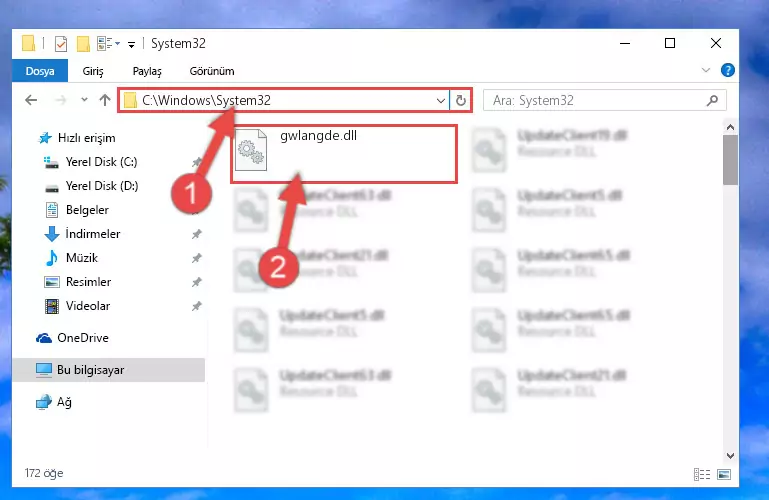Close the System32 window
Image resolution: width=769 pixels, height=500 pixels.
pyautogui.click(x=716, y=44)
